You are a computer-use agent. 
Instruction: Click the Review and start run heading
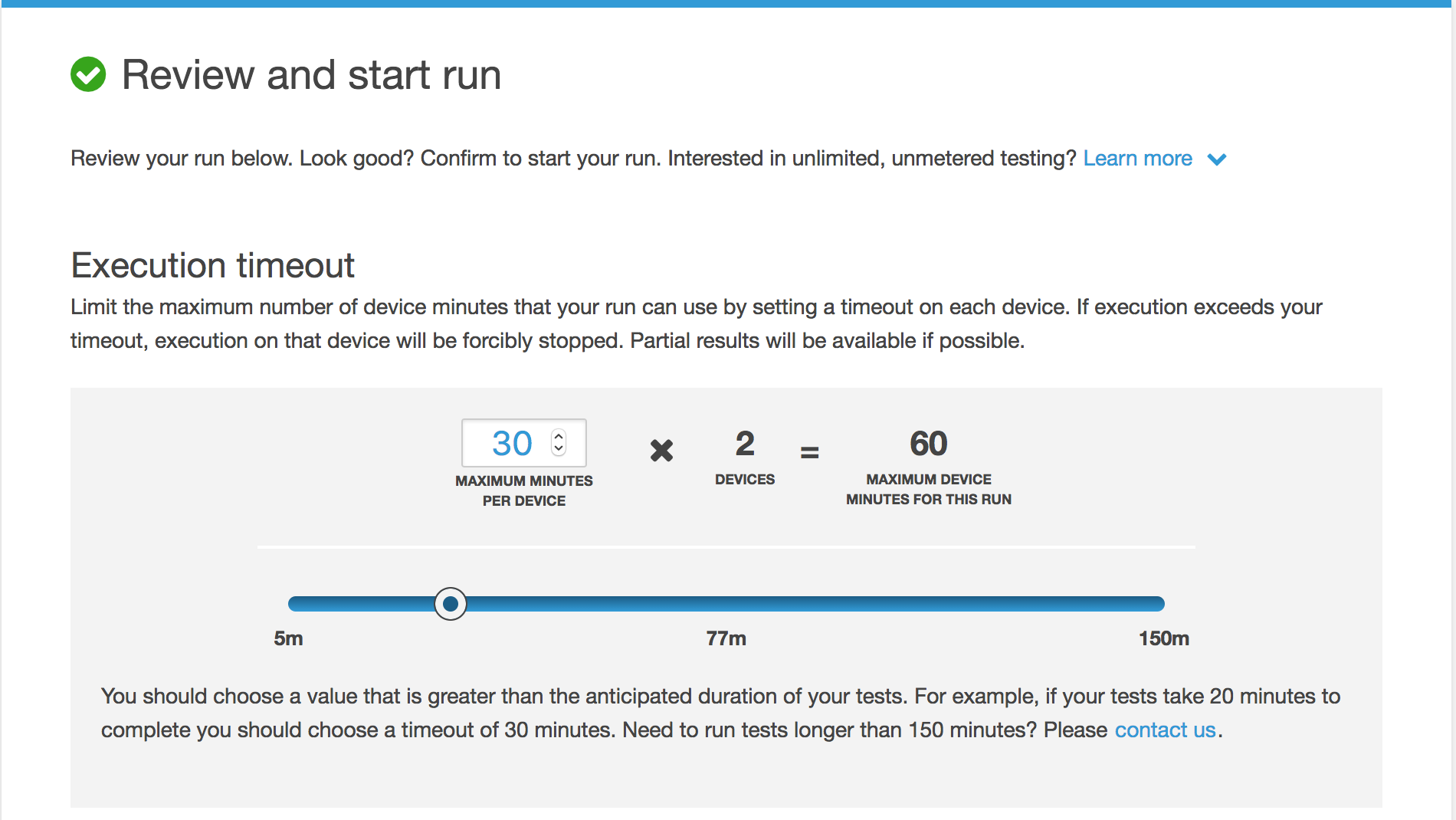click(311, 75)
